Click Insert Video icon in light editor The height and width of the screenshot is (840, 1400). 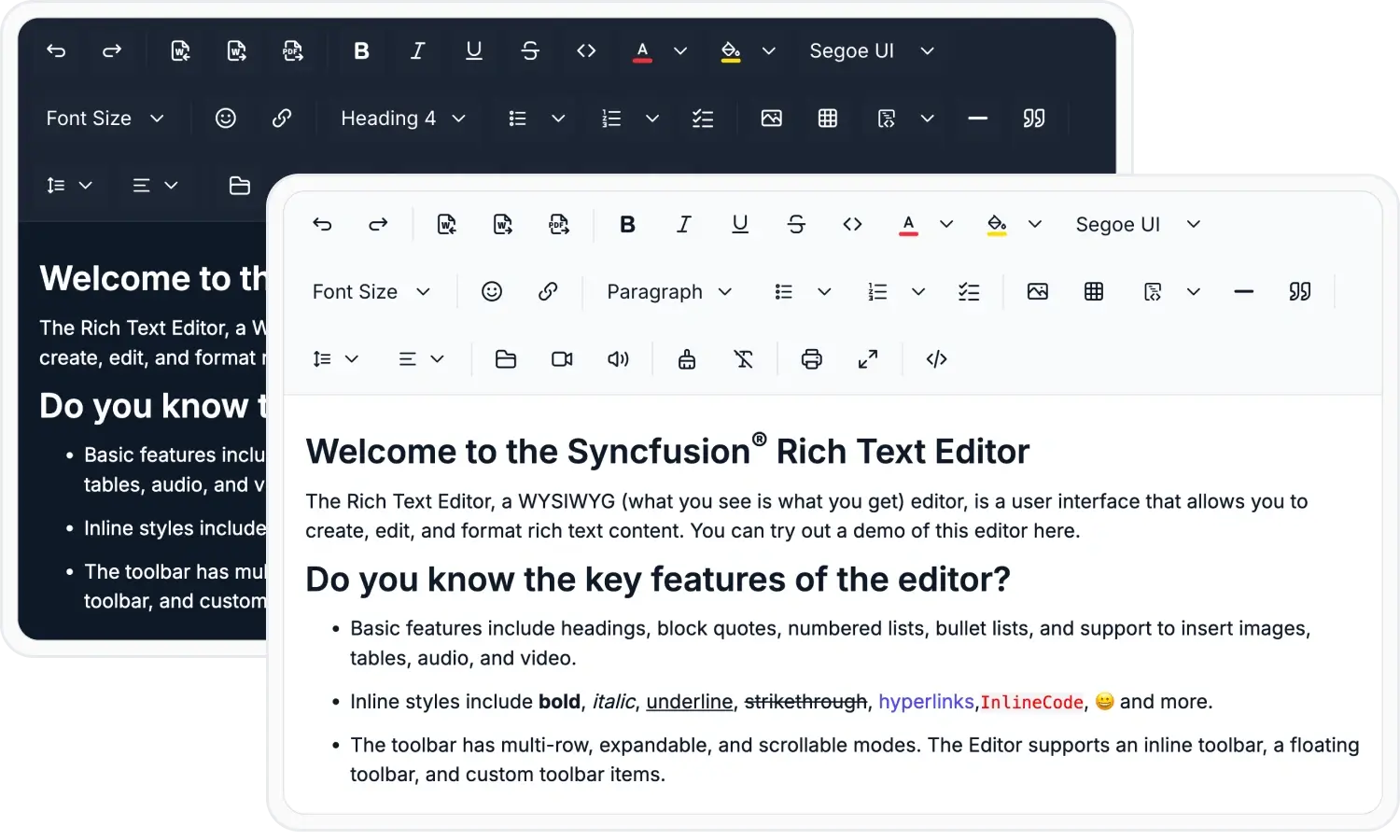pyautogui.click(x=562, y=359)
